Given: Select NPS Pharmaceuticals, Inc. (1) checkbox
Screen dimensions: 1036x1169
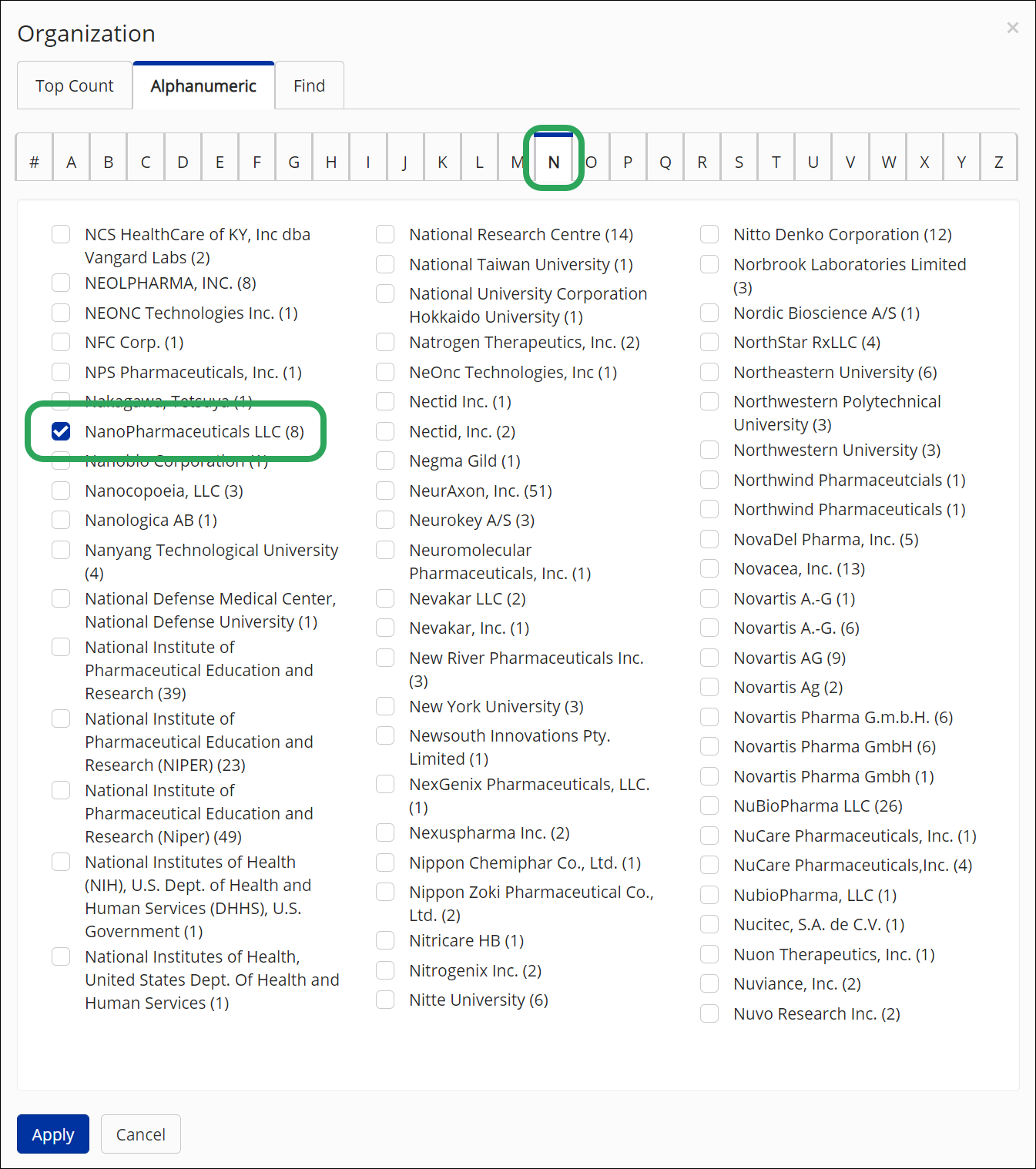Looking at the screenshot, I should pos(61,372).
